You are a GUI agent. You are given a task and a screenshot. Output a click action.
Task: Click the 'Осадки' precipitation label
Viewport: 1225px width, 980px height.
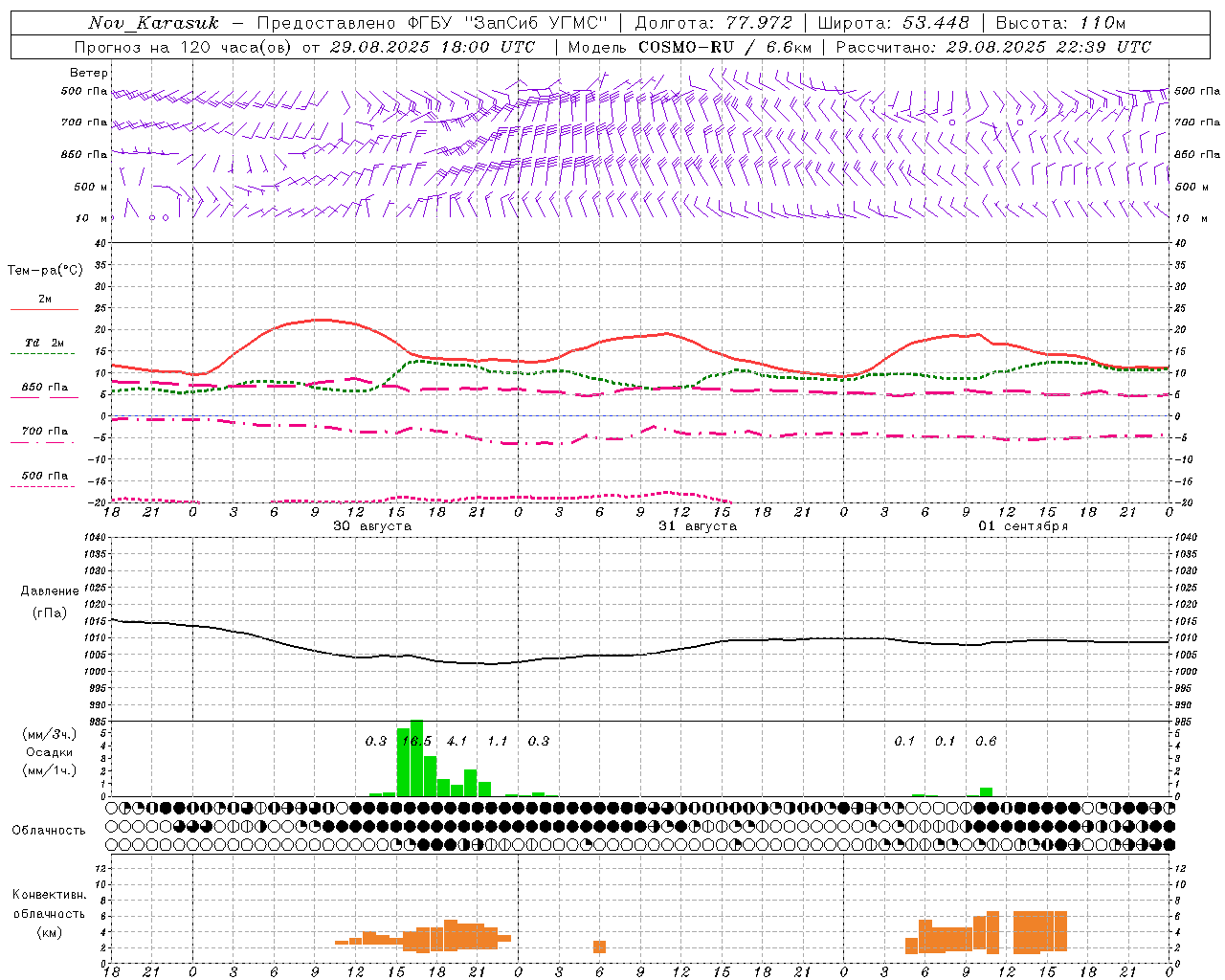(48, 752)
